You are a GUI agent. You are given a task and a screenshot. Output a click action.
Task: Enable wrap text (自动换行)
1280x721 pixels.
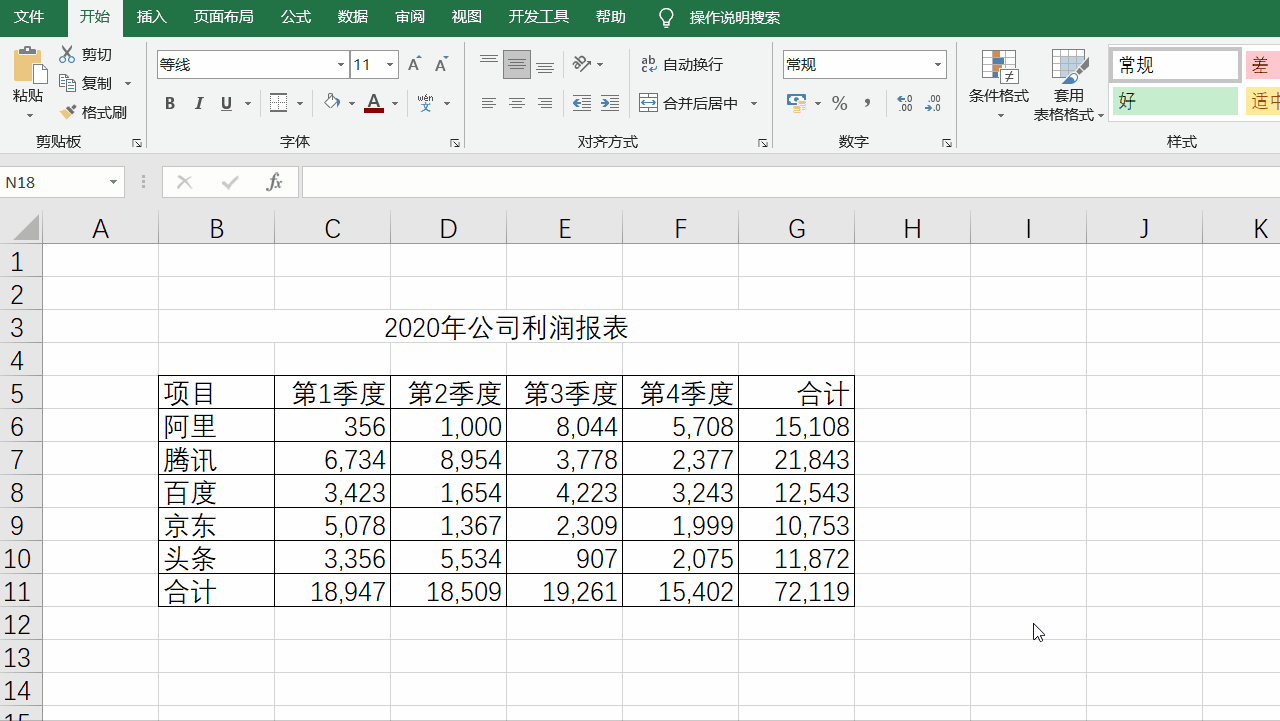point(681,65)
